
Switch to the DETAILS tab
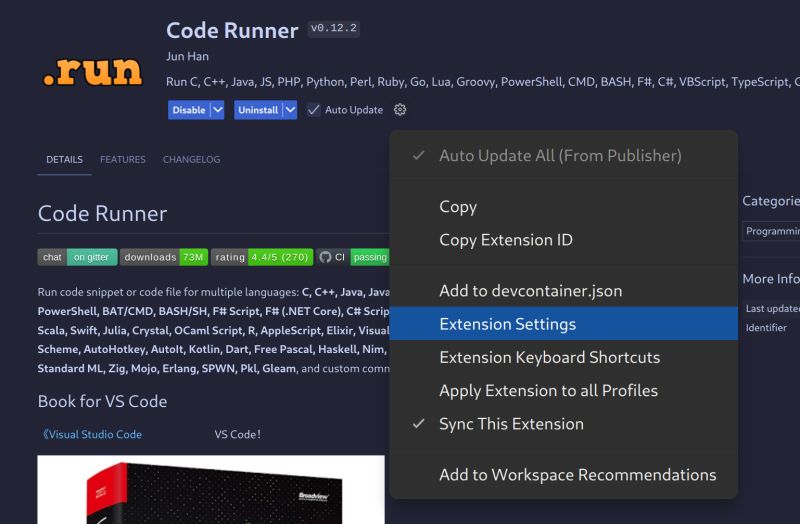(64, 160)
